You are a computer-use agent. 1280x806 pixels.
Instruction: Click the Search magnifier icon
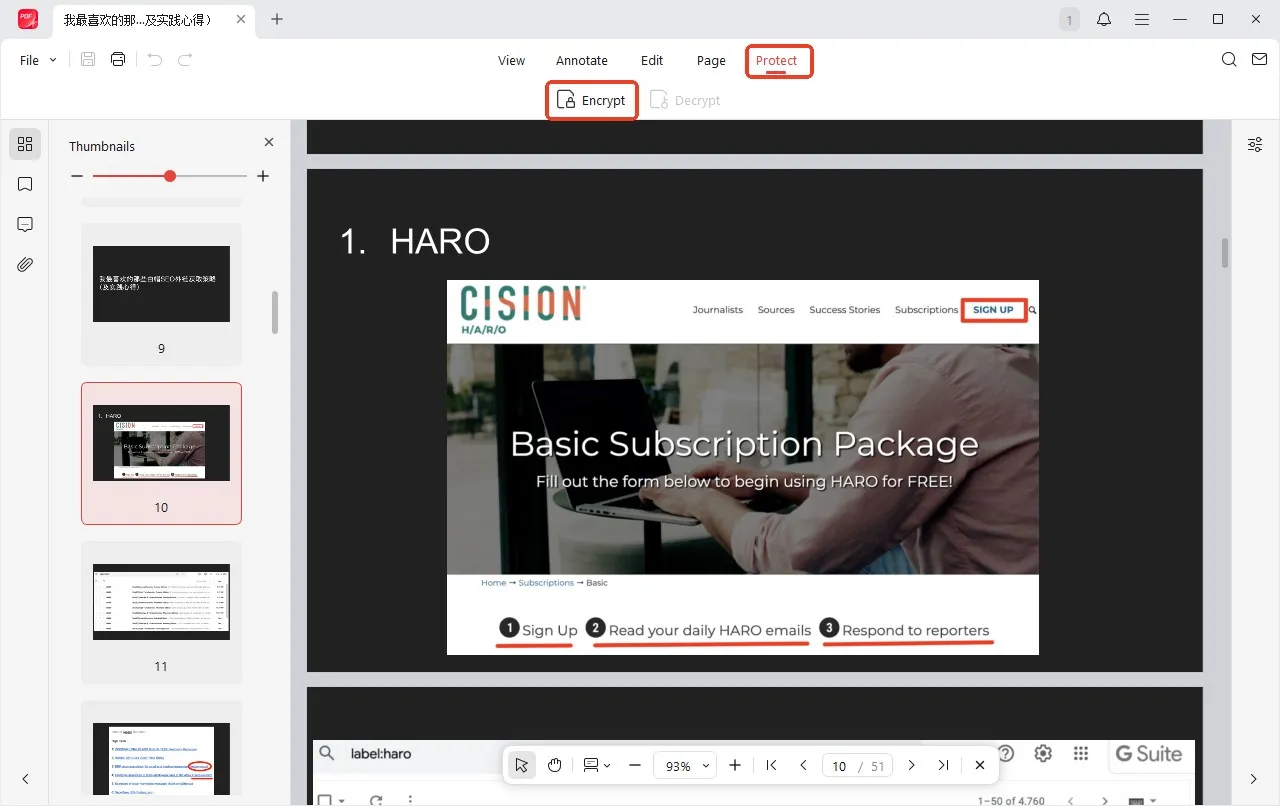pos(1229,60)
